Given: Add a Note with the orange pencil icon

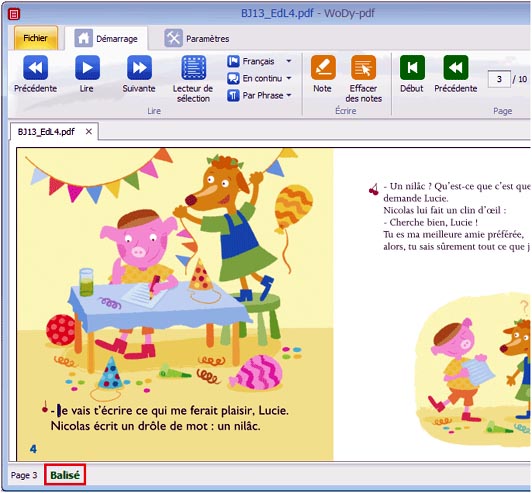Looking at the screenshot, I should (323, 68).
